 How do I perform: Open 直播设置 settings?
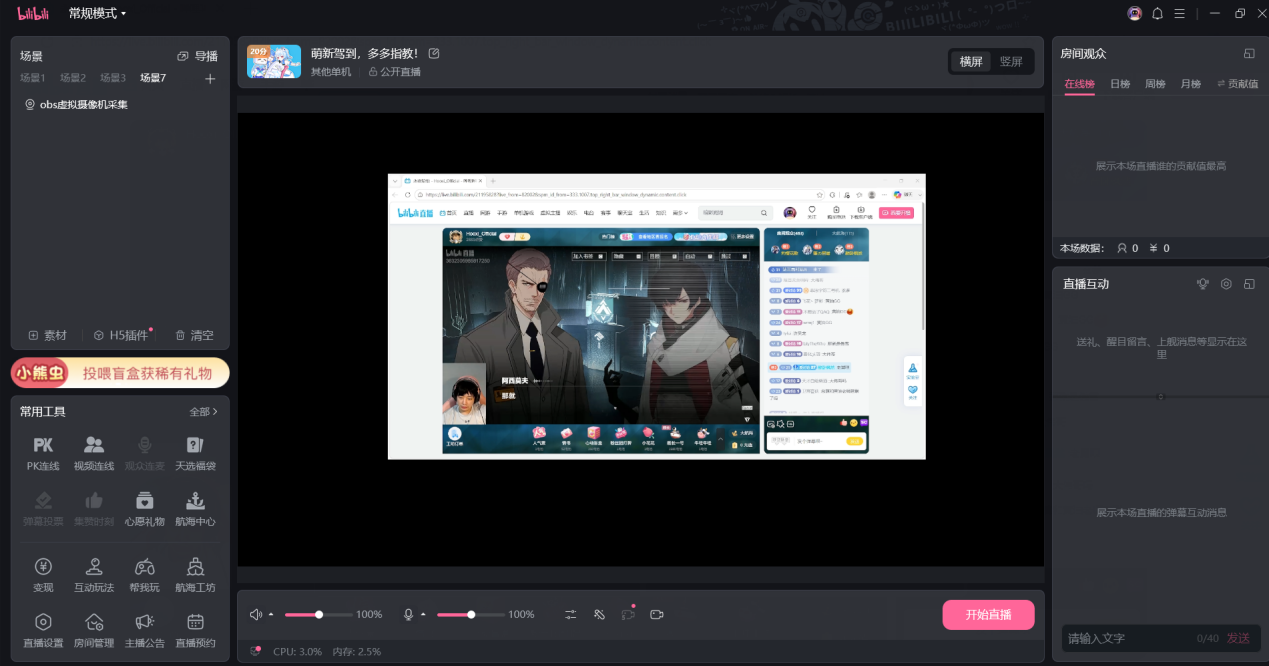click(x=43, y=630)
